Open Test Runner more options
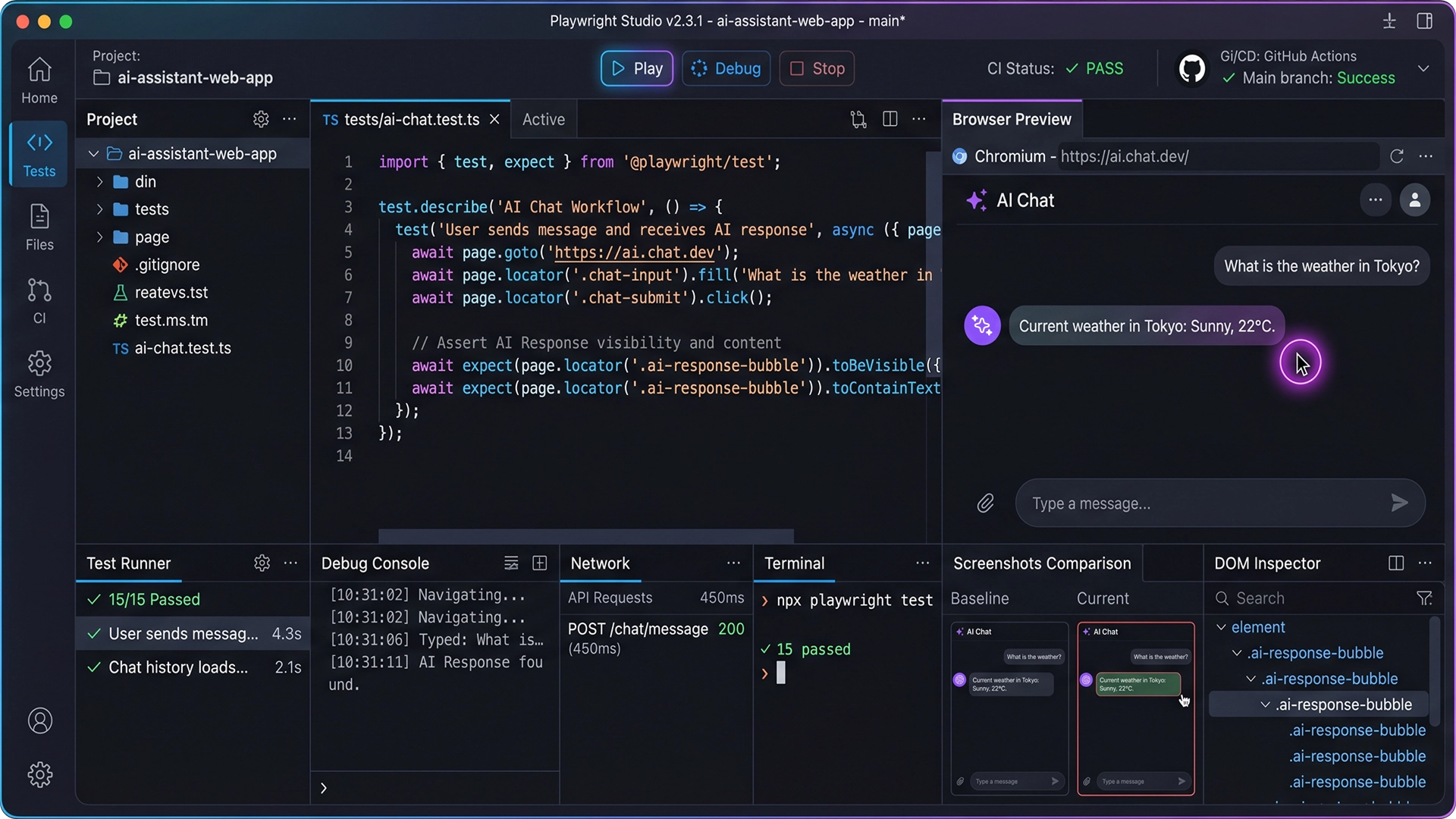Image resolution: width=1456 pixels, height=819 pixels. point(290,563)
